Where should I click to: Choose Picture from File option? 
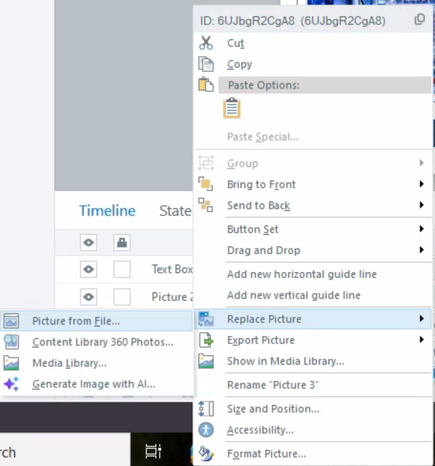96,321
